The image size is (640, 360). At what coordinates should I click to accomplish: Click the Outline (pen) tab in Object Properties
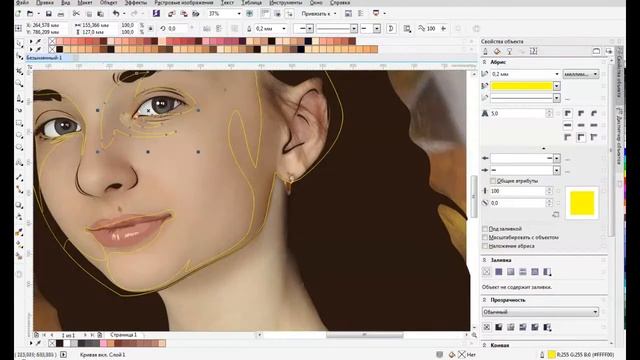pos(485,51)
